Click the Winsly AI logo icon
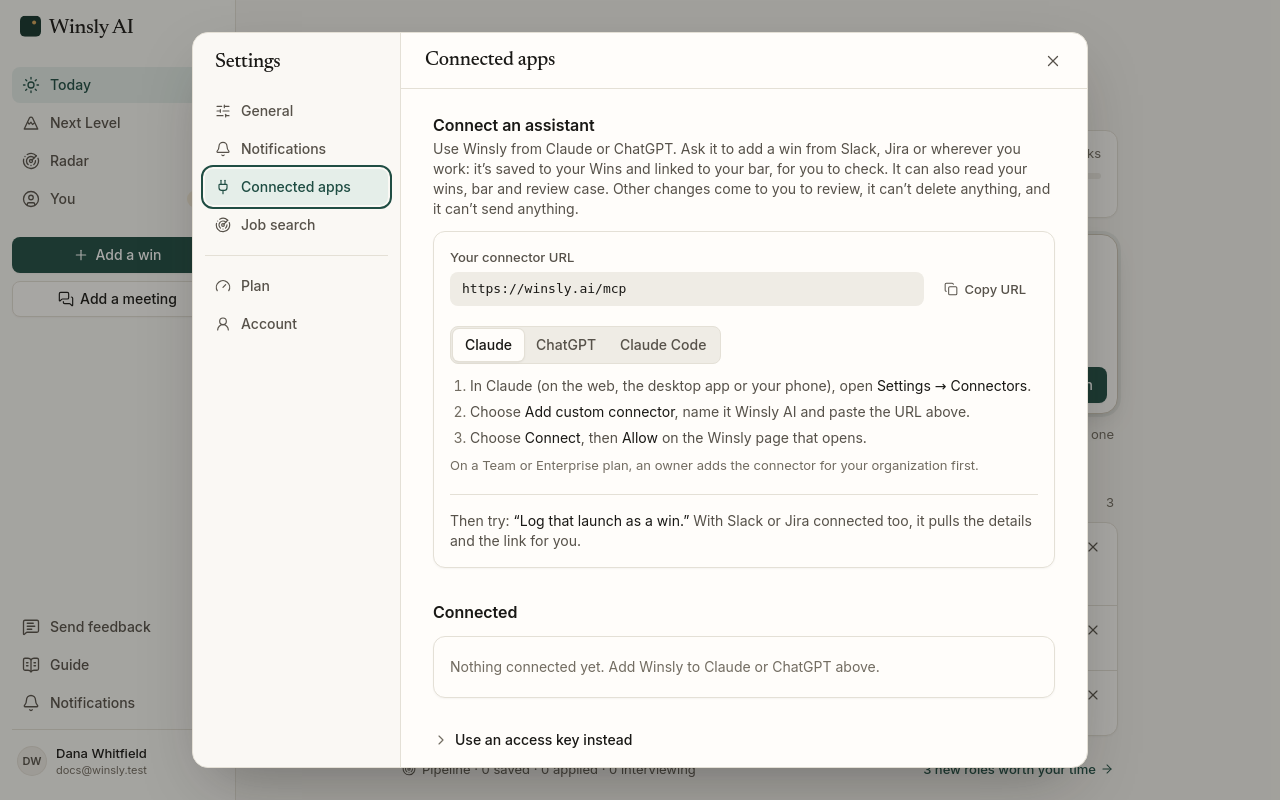 pyautogui.click(x=31, y=26)
